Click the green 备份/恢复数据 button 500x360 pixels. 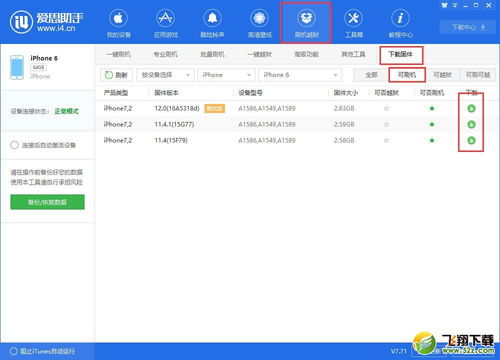click(x=47, y=202)
